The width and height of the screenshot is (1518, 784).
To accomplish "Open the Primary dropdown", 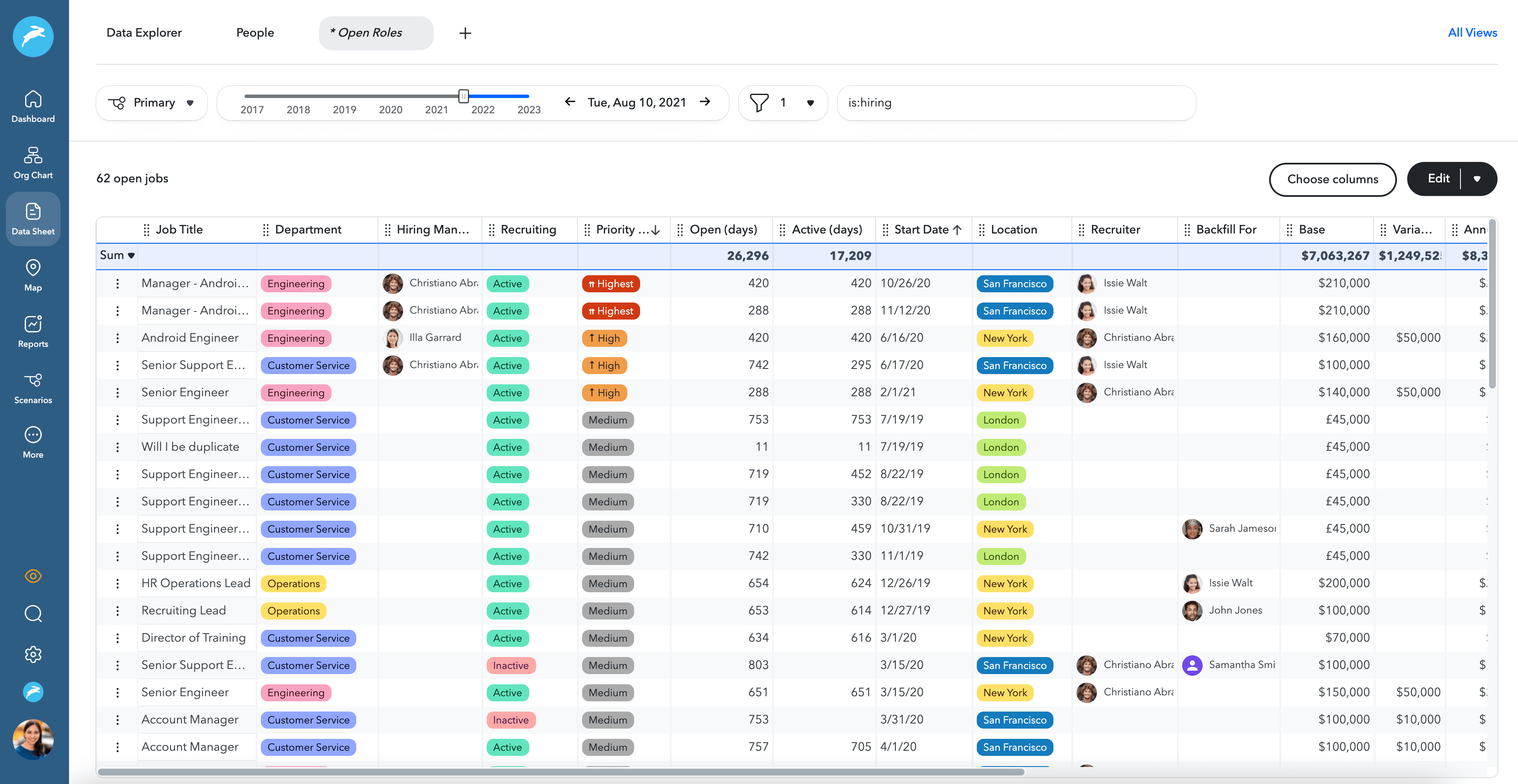I will click(151, 103).
